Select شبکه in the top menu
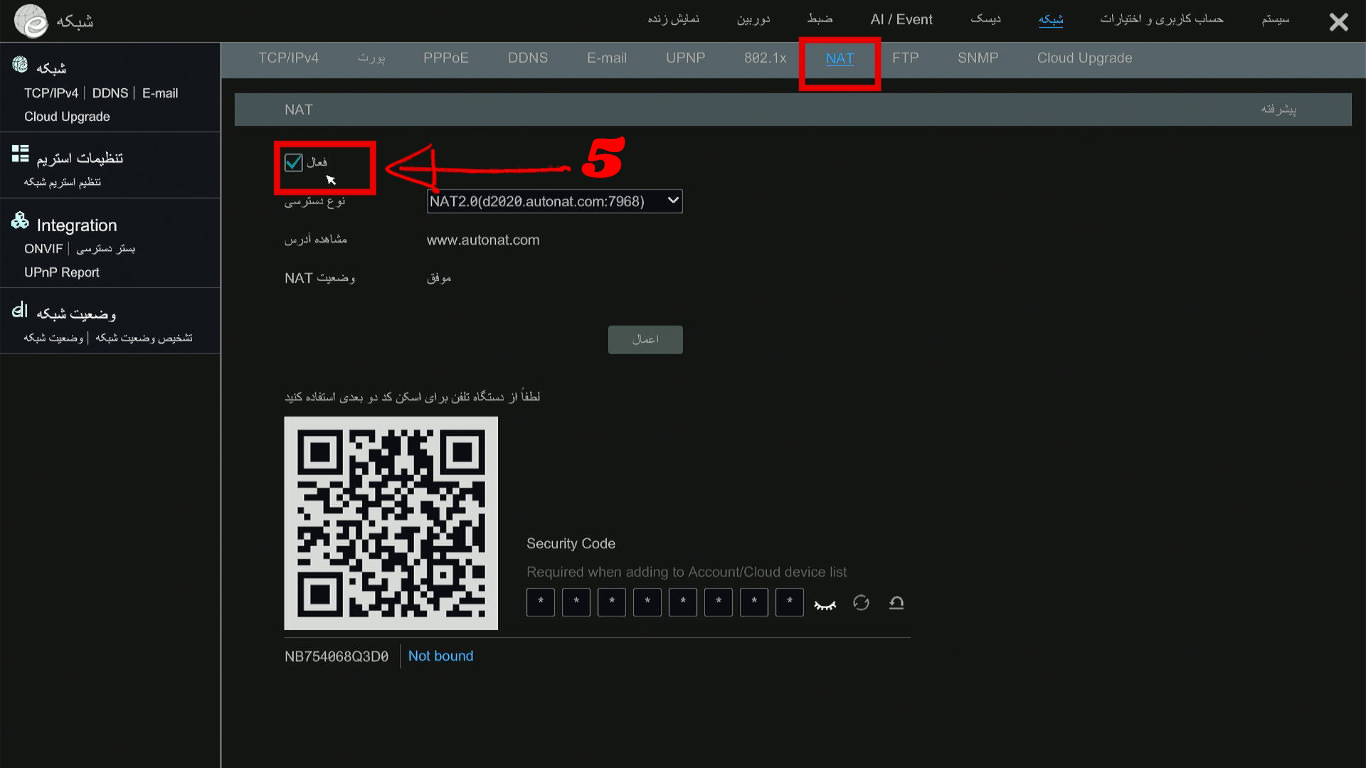This screenshot has height=768, width=1366. pos(1051,19)
